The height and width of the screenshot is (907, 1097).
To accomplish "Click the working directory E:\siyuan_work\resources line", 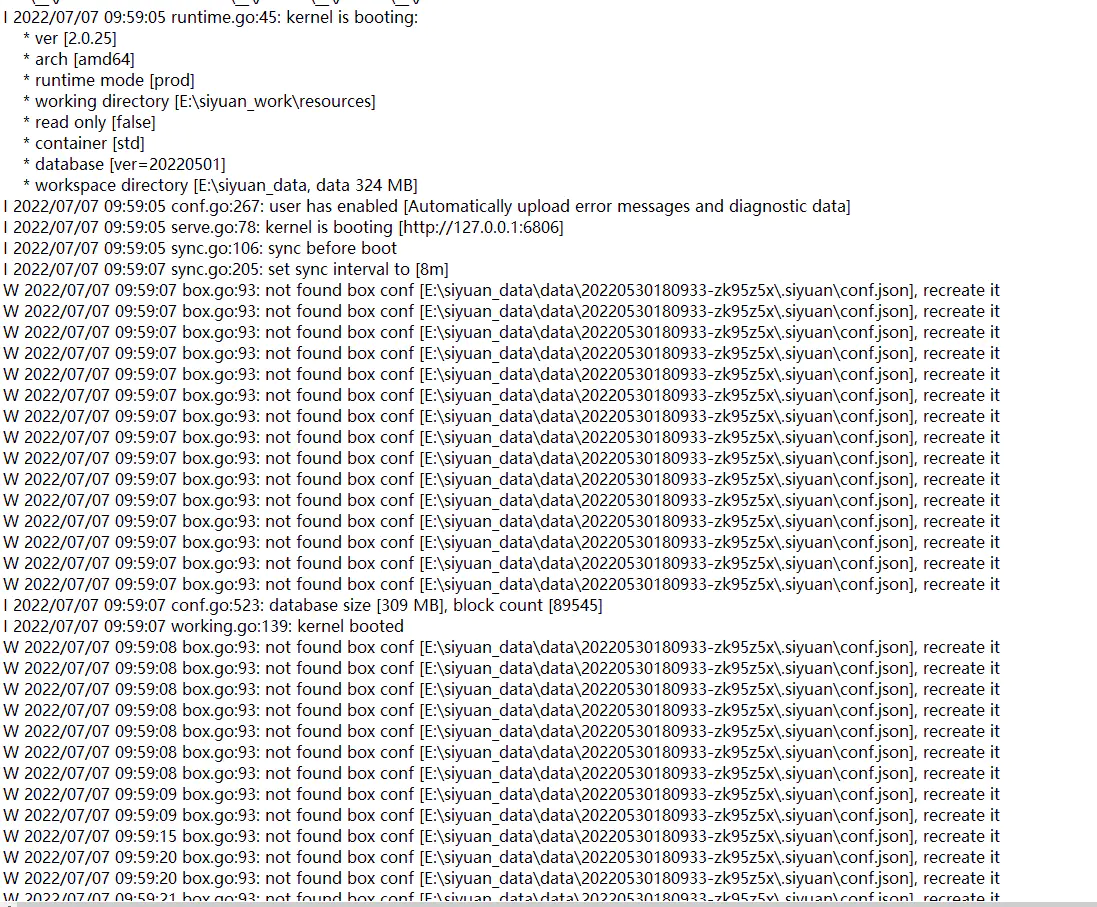I will click(x=199, y=101).
